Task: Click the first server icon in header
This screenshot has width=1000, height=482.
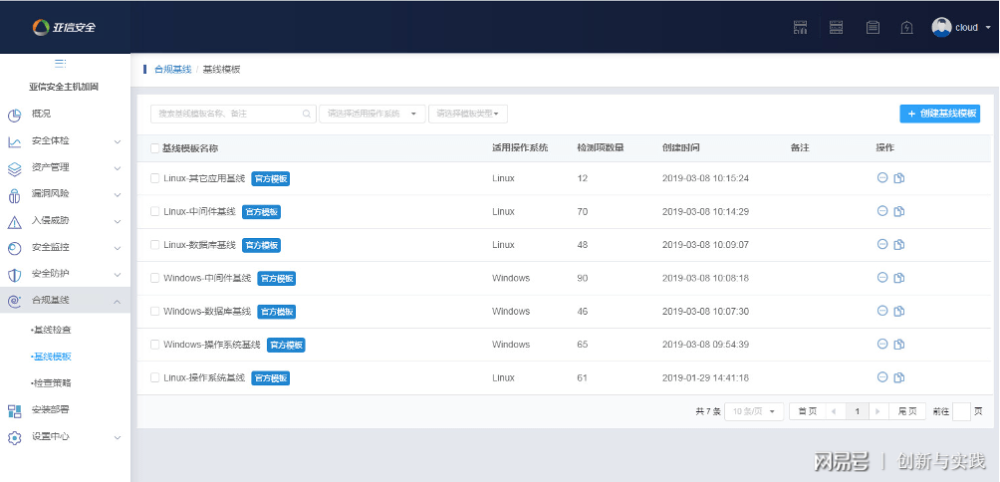Action: [x=800, y=28]
